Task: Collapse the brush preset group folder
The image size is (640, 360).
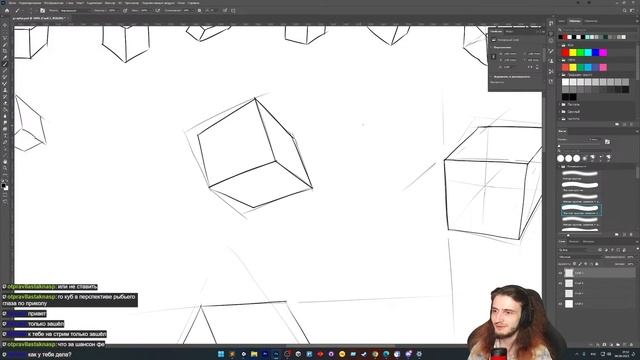Action: [x=560, y=167]
